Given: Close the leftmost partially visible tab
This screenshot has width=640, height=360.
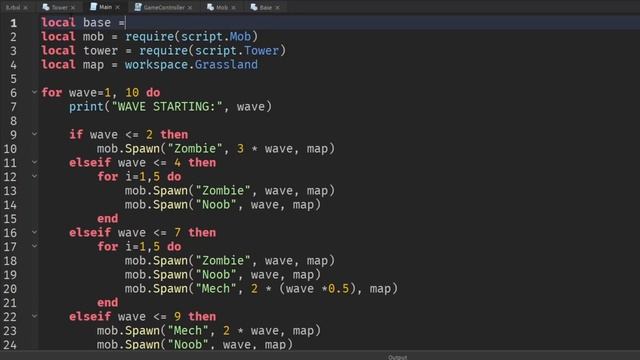Looking at the screenshot, I should [26, 8].
